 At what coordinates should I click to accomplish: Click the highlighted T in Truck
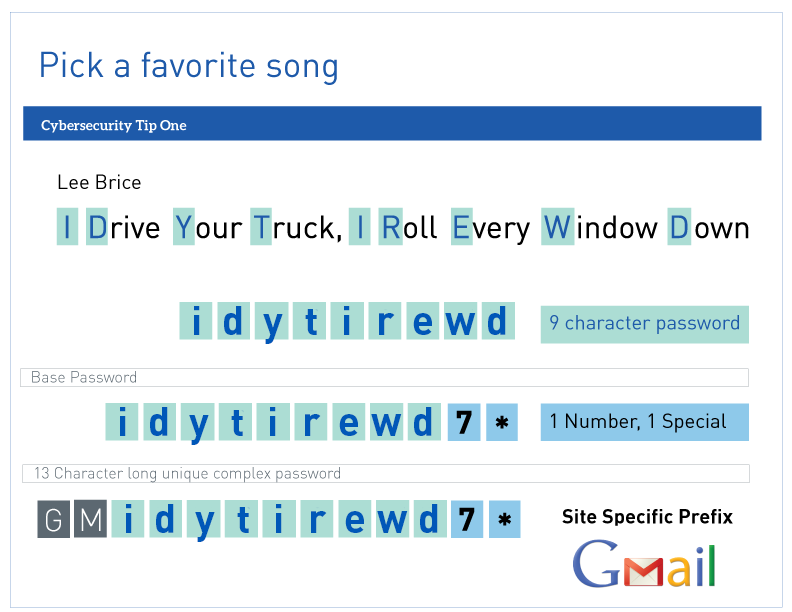[261, 228]
